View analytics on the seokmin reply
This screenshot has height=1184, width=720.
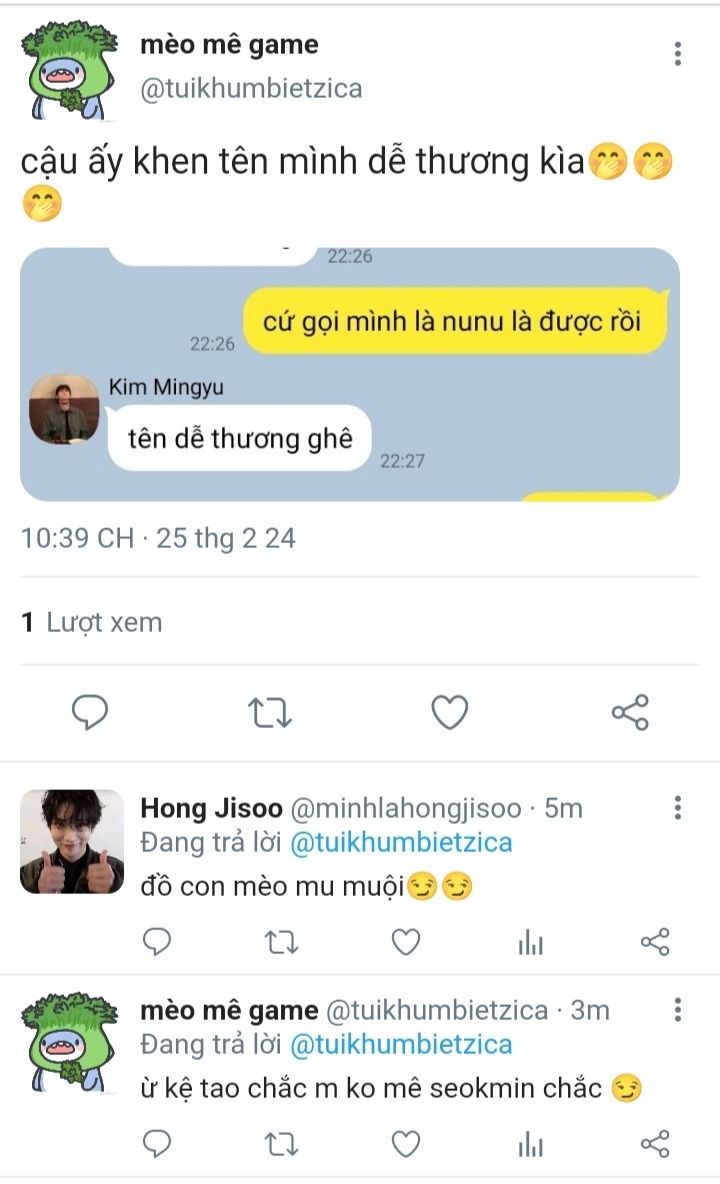(x=530, y=1144)
